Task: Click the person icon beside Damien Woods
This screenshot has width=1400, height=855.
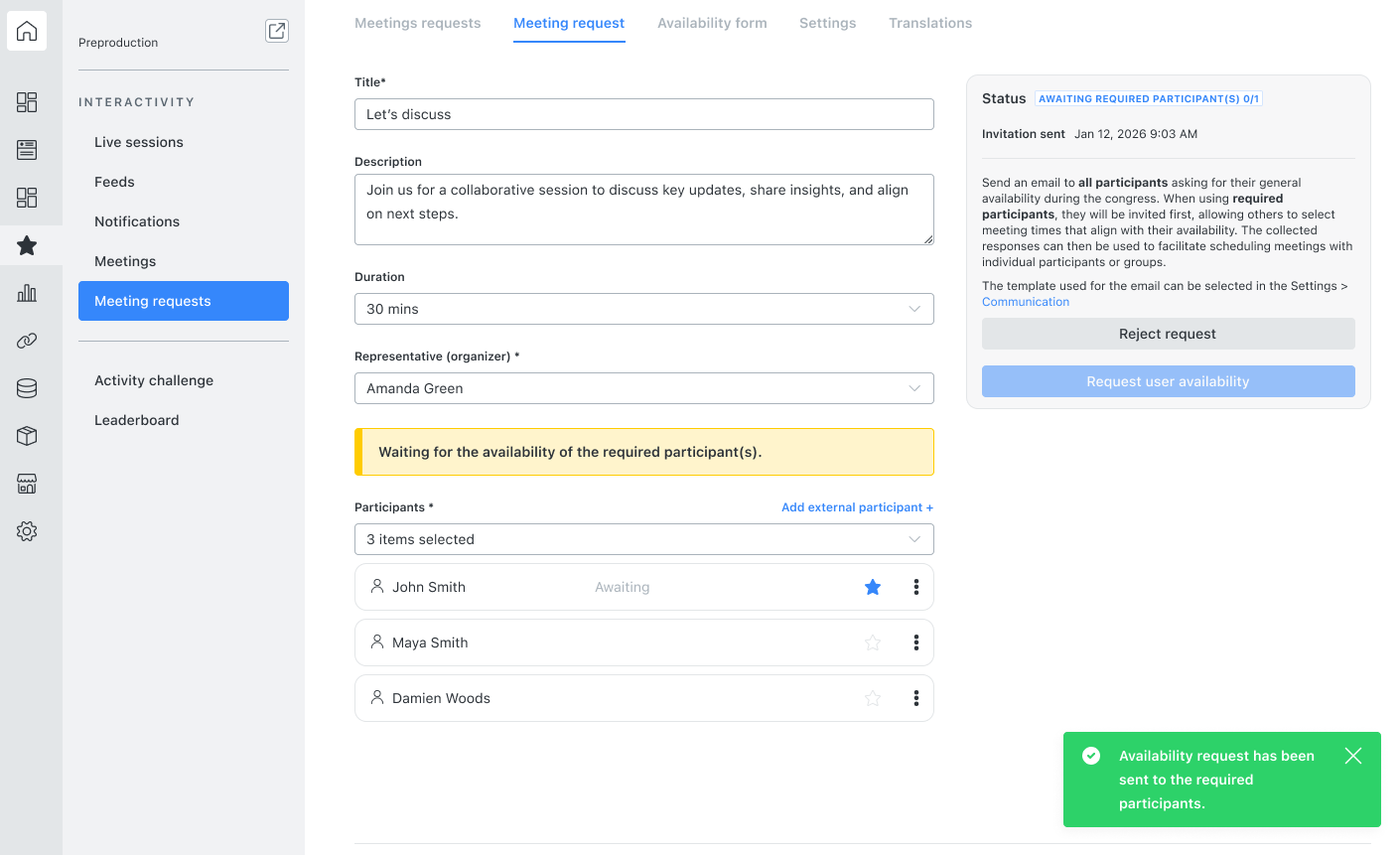Action: click(x=377, y=697)
